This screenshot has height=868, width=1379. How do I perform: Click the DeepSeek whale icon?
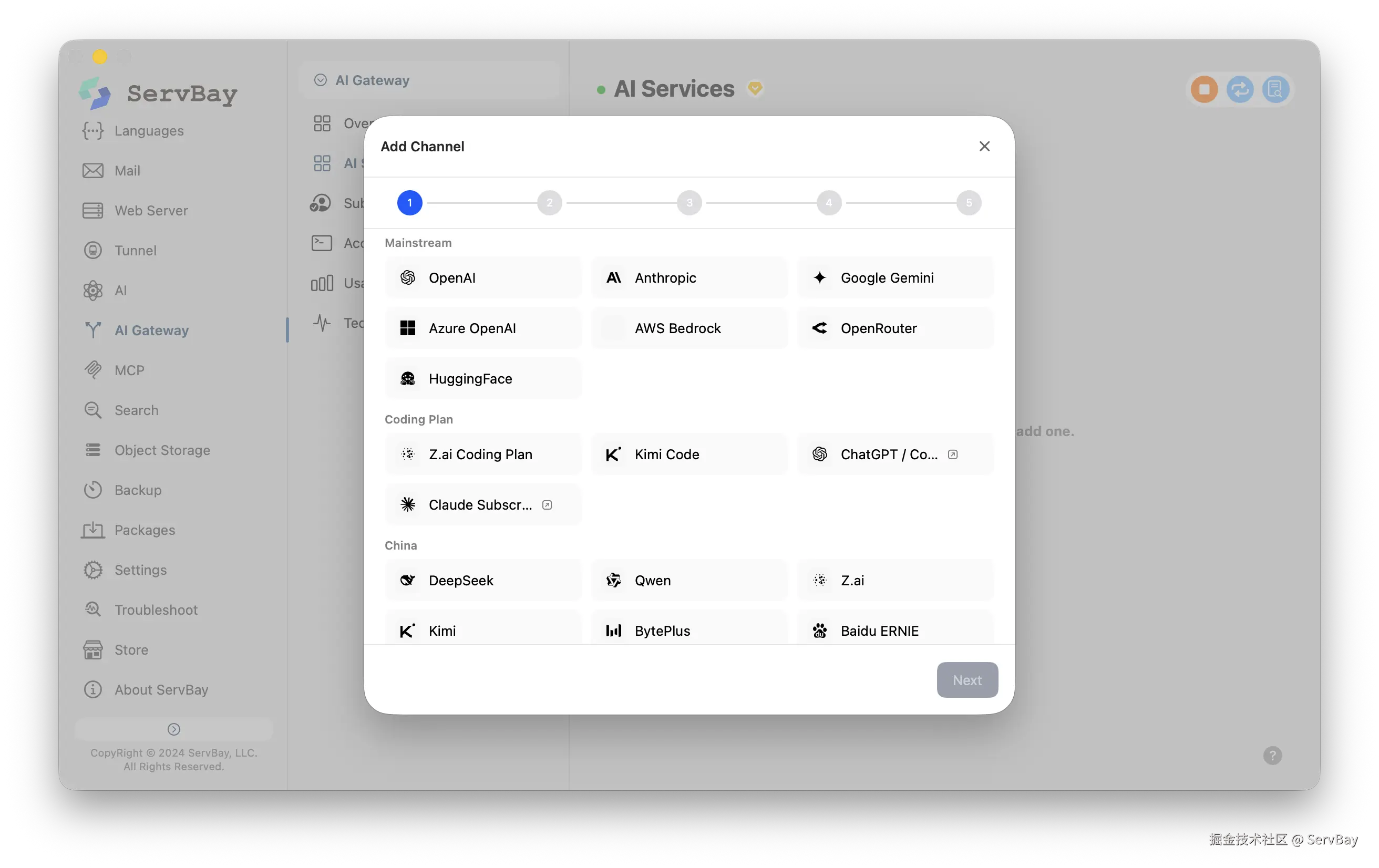coord(408,580)
